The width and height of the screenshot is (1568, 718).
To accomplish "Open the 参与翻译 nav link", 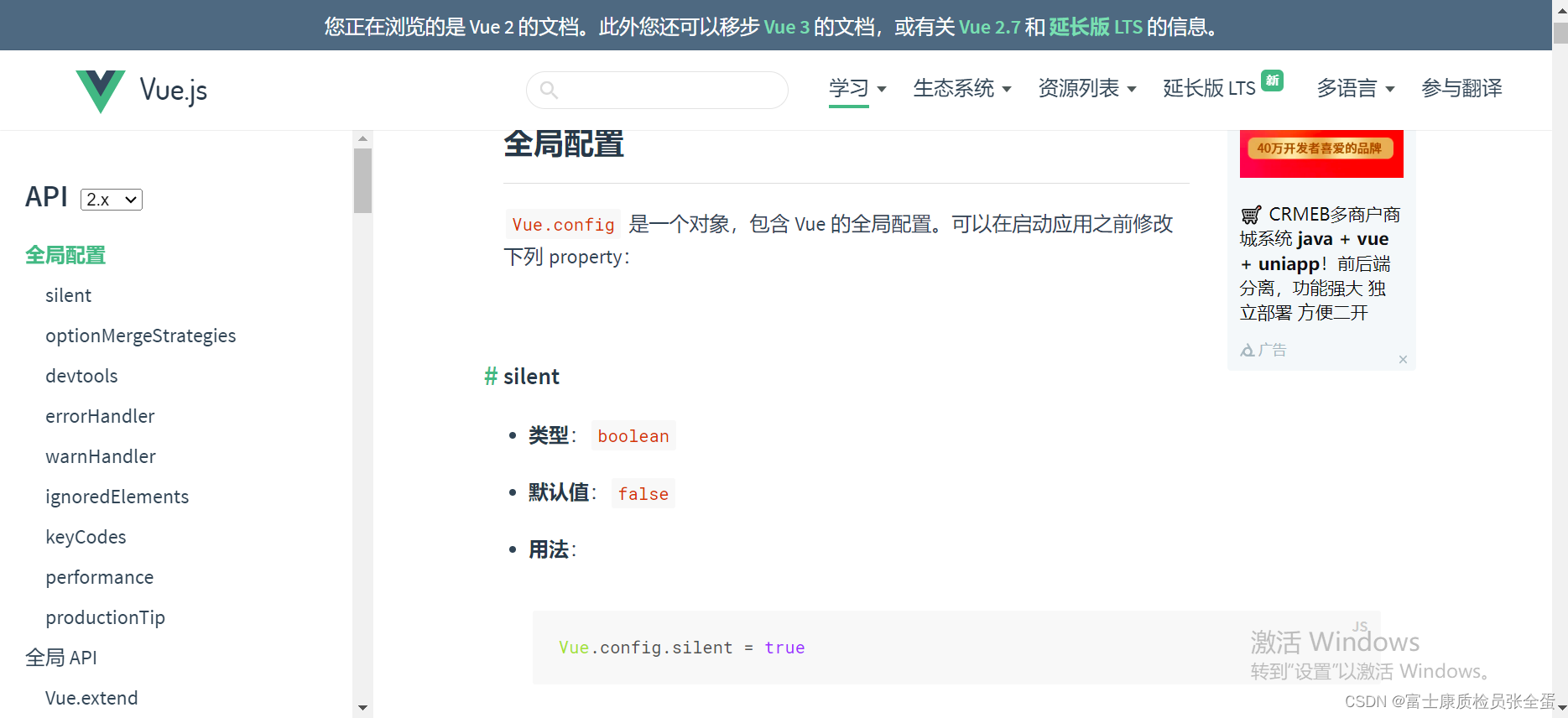I will pos(1461,88).
